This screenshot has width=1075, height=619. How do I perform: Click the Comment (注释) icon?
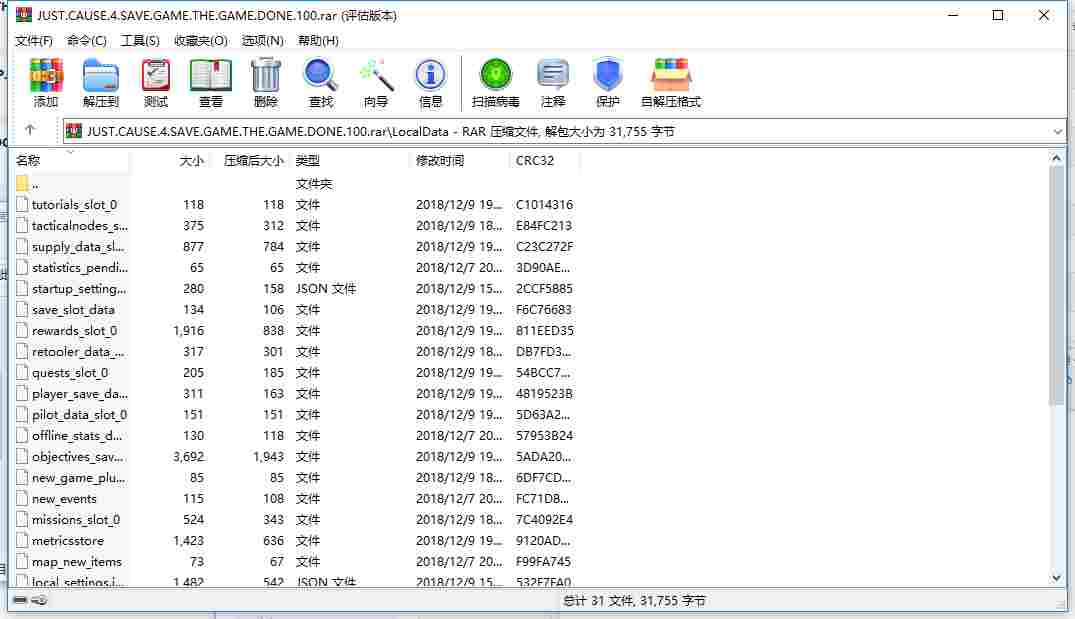coord(553,75)
